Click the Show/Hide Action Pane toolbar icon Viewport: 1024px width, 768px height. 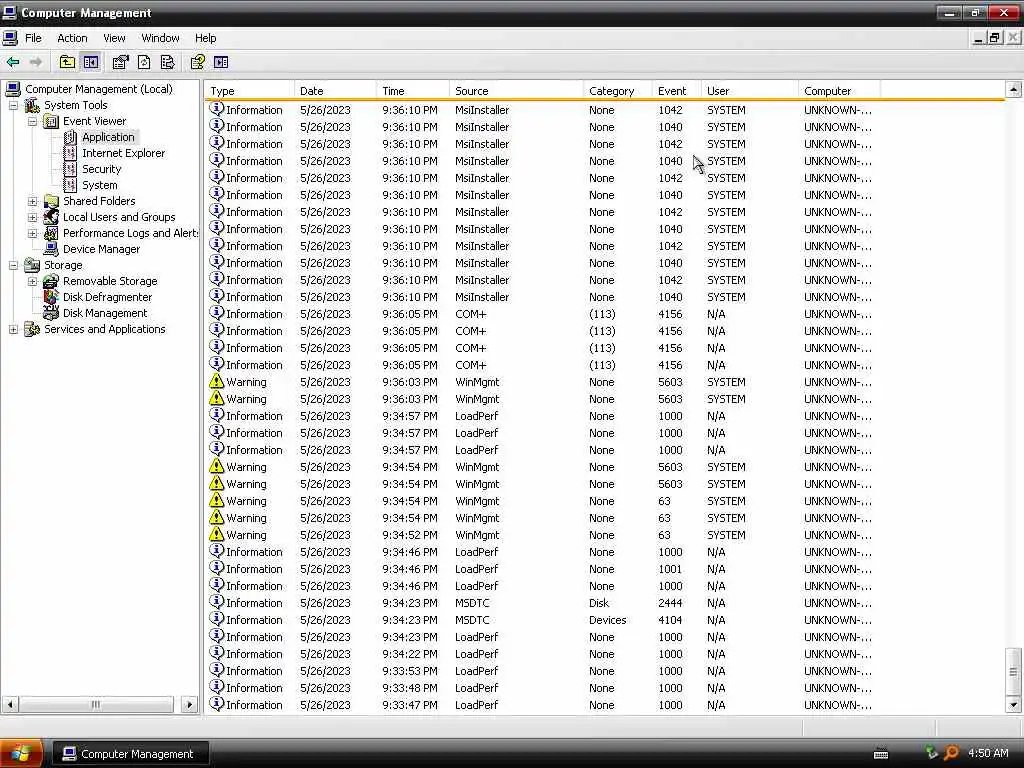click(x=221, y=62)
